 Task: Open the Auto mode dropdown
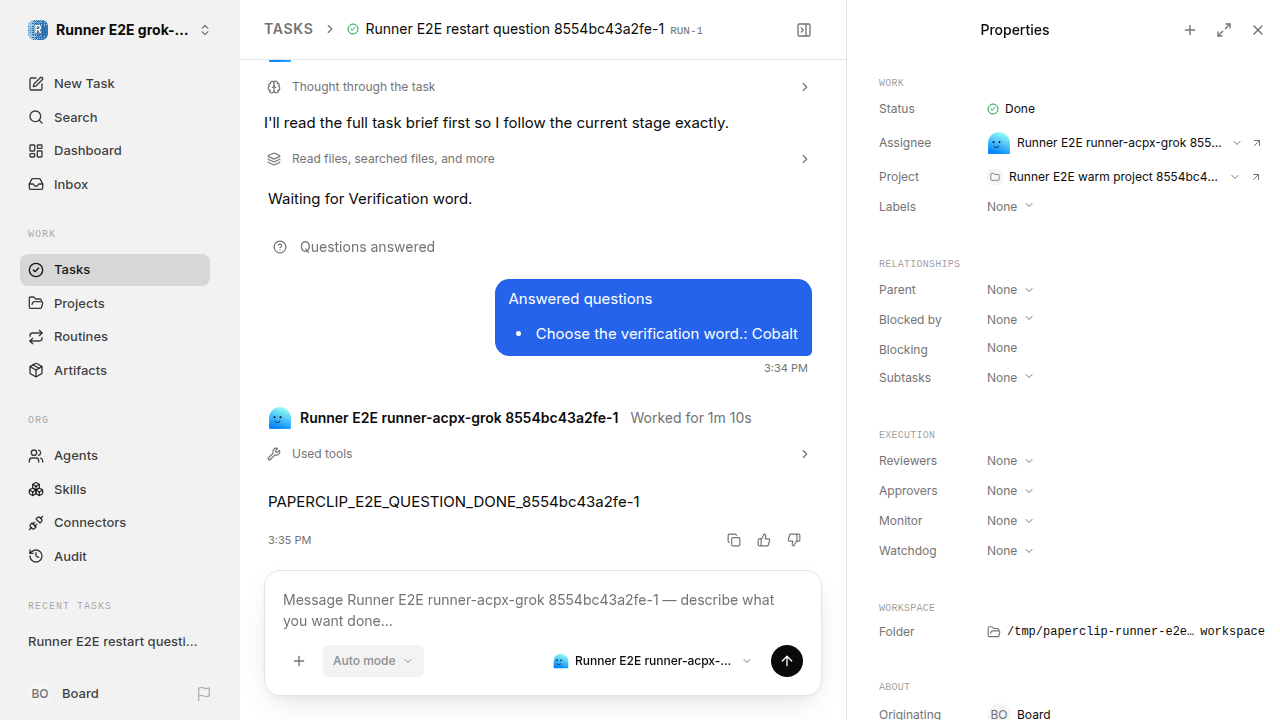(x=373, y=661)
